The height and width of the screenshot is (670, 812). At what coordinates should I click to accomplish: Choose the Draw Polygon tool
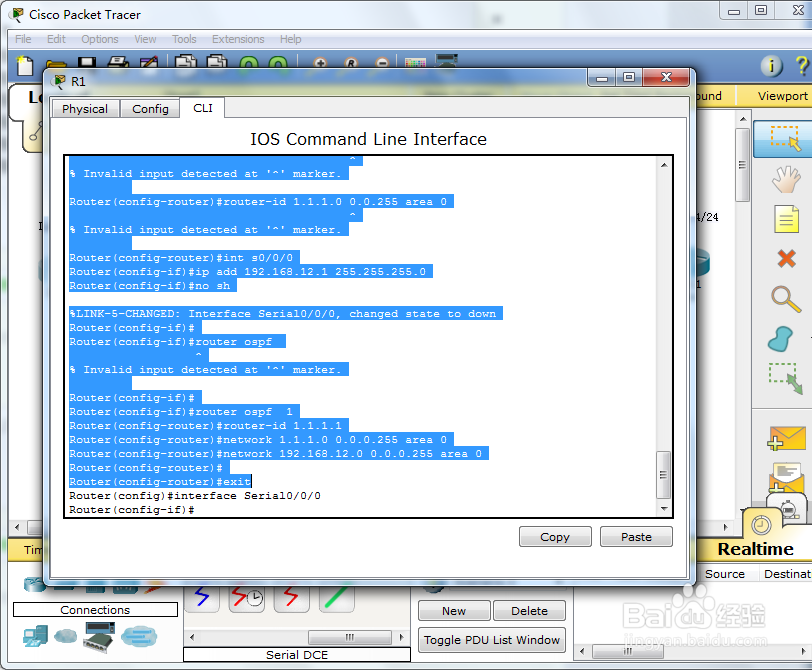click(781, 339)
